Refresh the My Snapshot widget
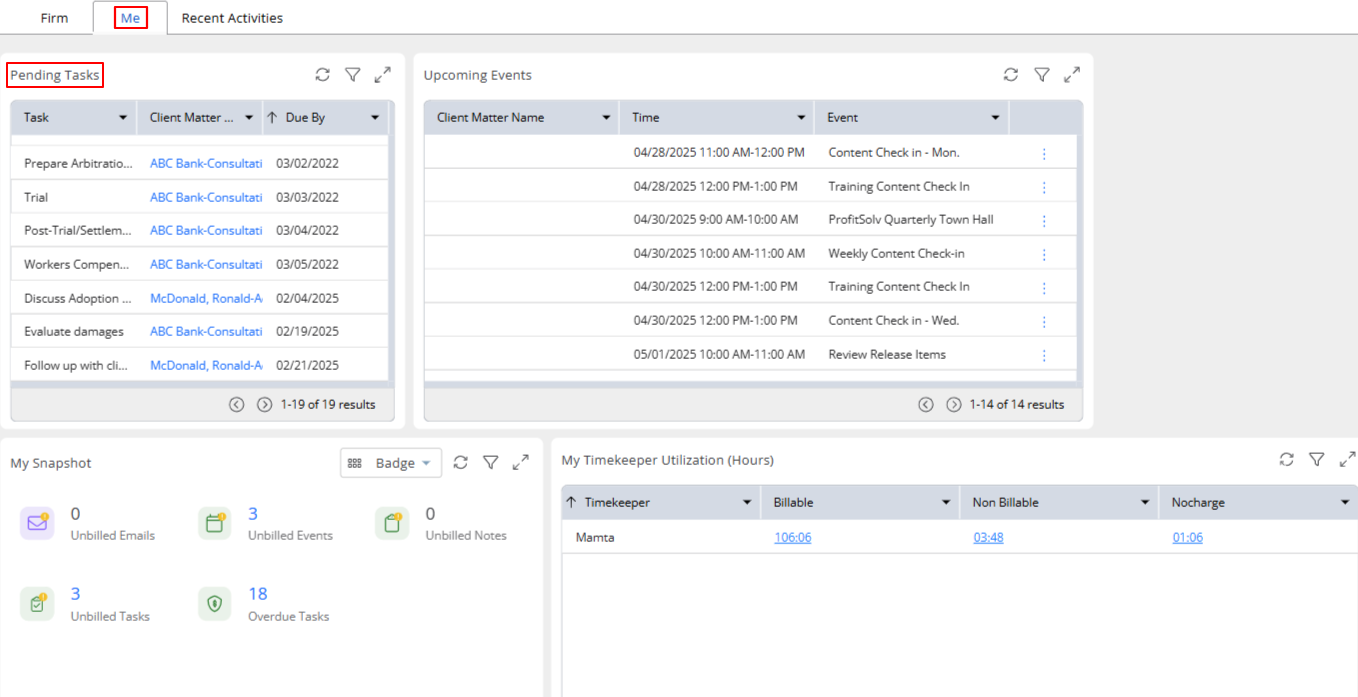This screenshot has width=1358, height=697. tap(460, 462)
